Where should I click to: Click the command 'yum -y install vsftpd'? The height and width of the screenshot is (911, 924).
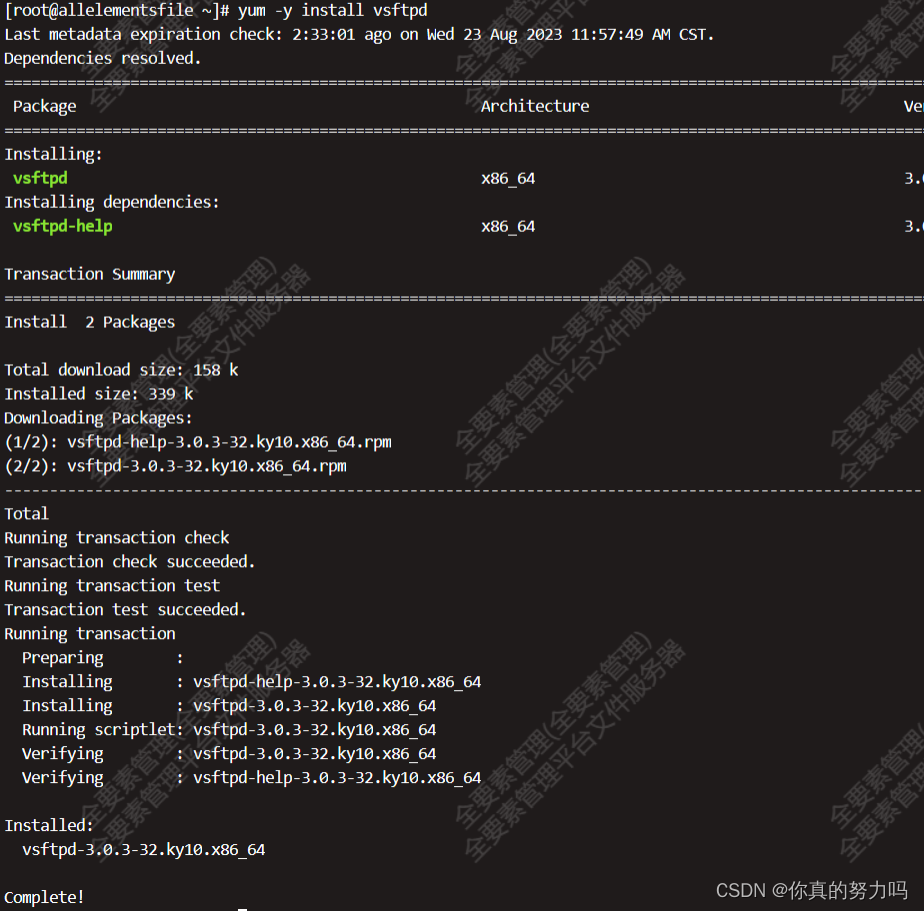(x=333, y=11)
